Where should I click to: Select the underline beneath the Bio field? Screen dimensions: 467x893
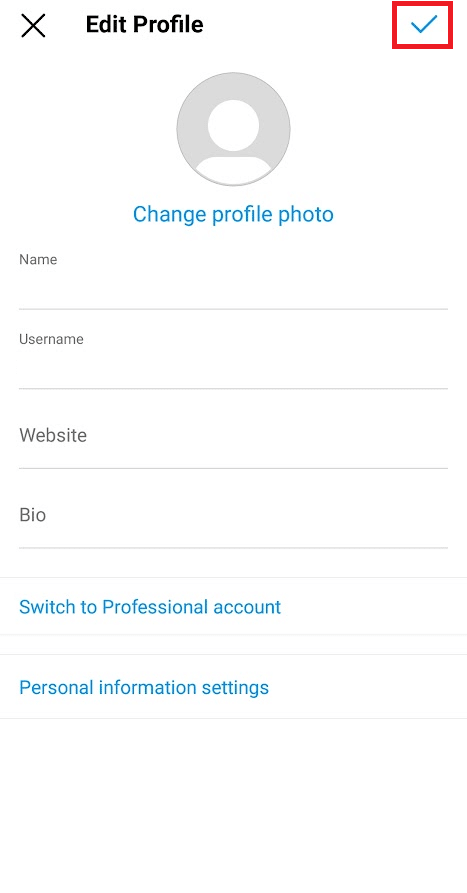point(234,548)
